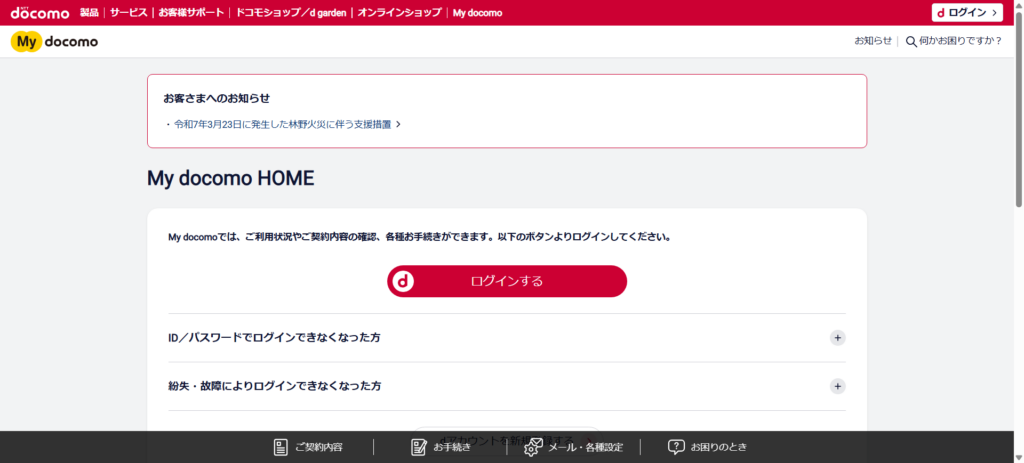1024x463 pixels.
Task: Click the magnifier search icon in the header
Action: click(x=911, y=41)
